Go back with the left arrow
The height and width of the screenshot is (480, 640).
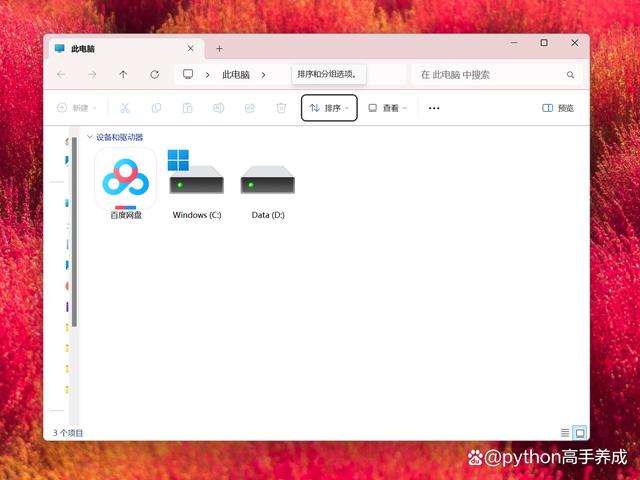click(x=61, y=74)
